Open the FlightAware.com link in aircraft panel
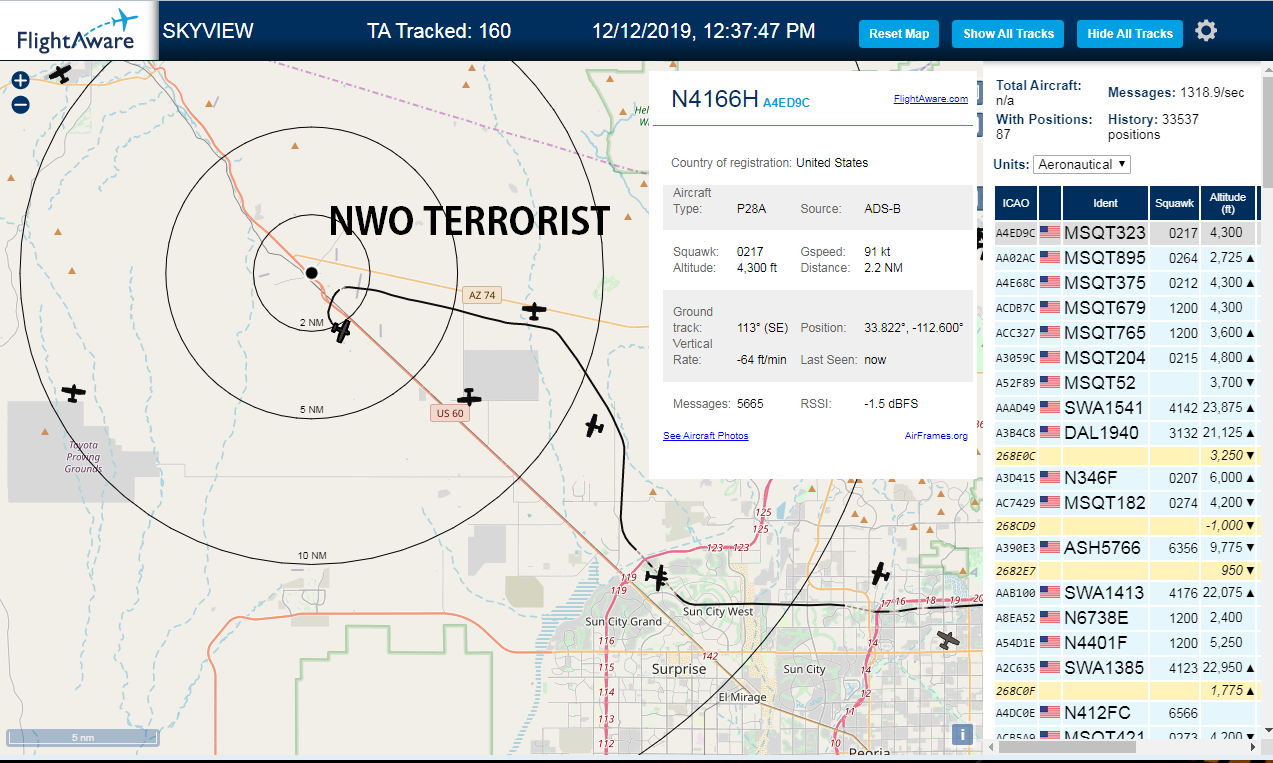 pyautogui.click(x=930, y=99)
